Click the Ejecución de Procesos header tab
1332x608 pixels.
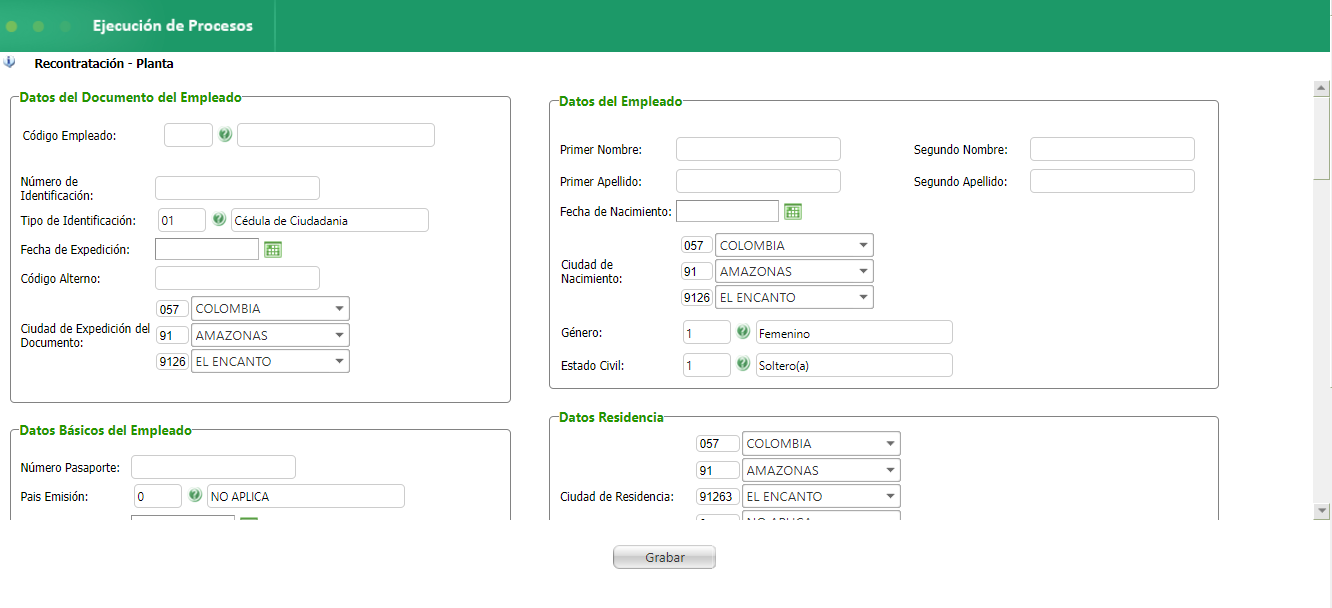[173, 26]
